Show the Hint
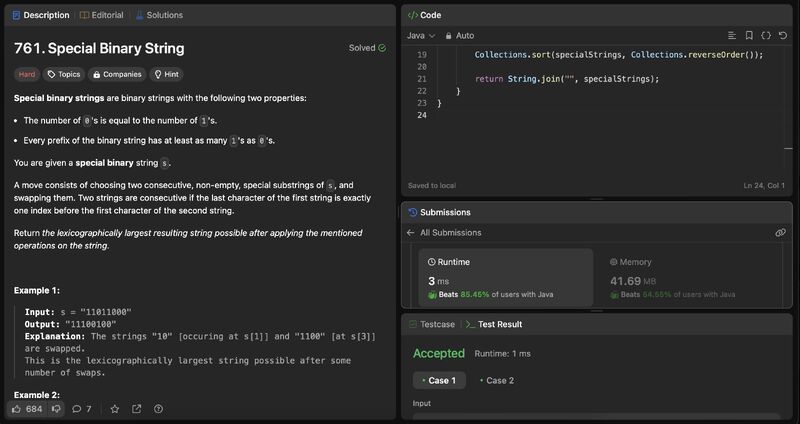This screenshot has width=800, height=424. (x=166, y=74)
